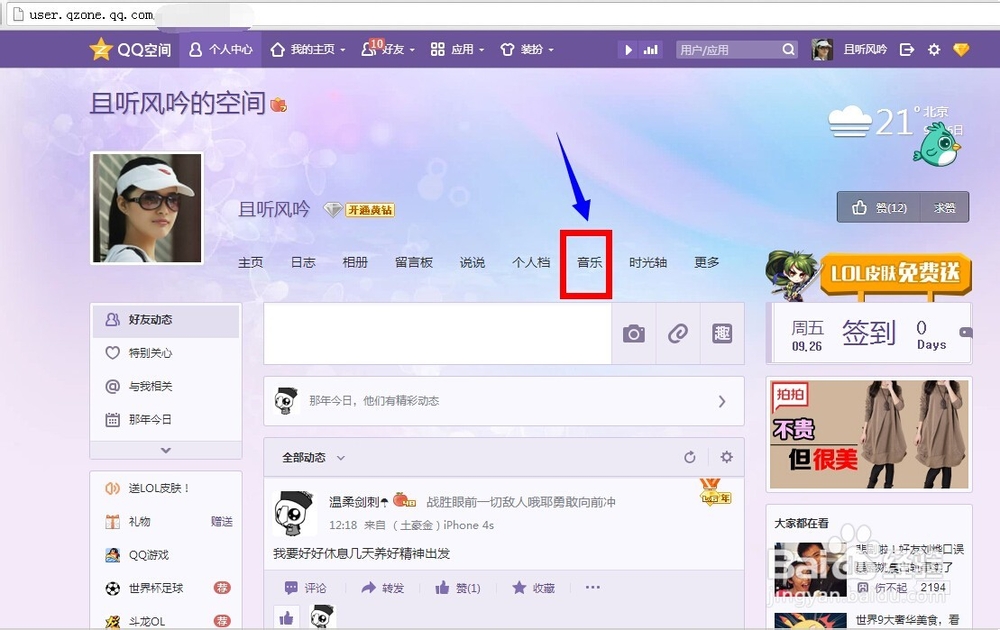
Task: Open the 更多 tab
Action: tap(707, 262)
